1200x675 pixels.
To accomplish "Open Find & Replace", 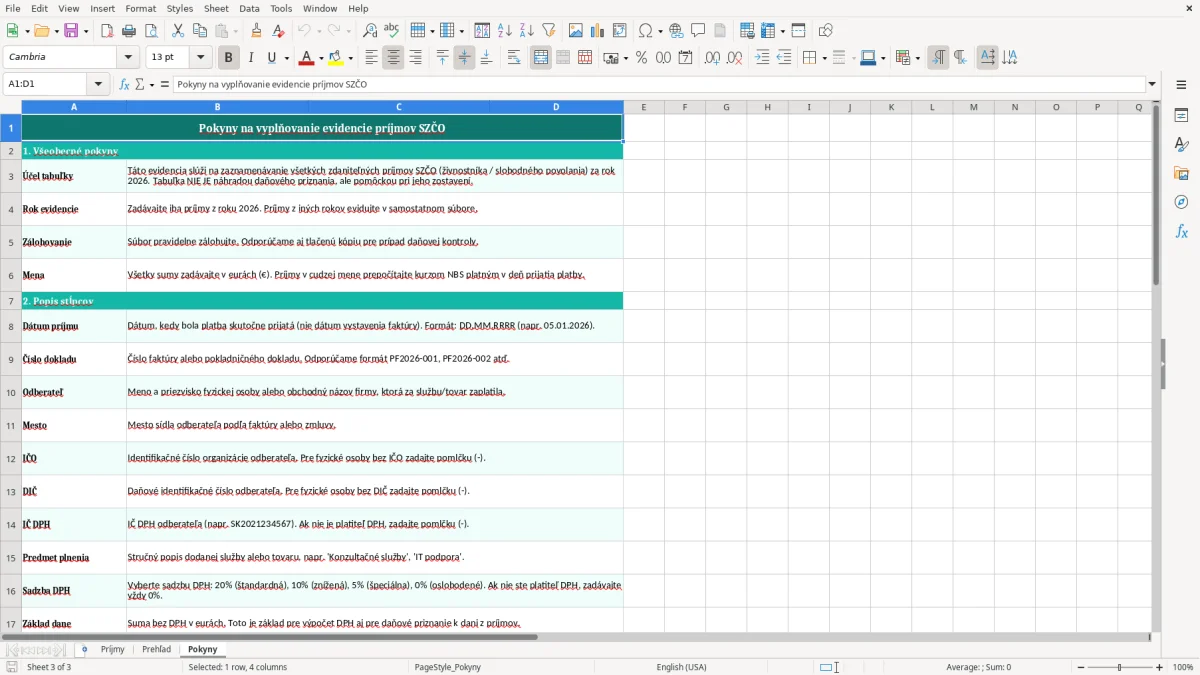I will [x=370, y=31].
